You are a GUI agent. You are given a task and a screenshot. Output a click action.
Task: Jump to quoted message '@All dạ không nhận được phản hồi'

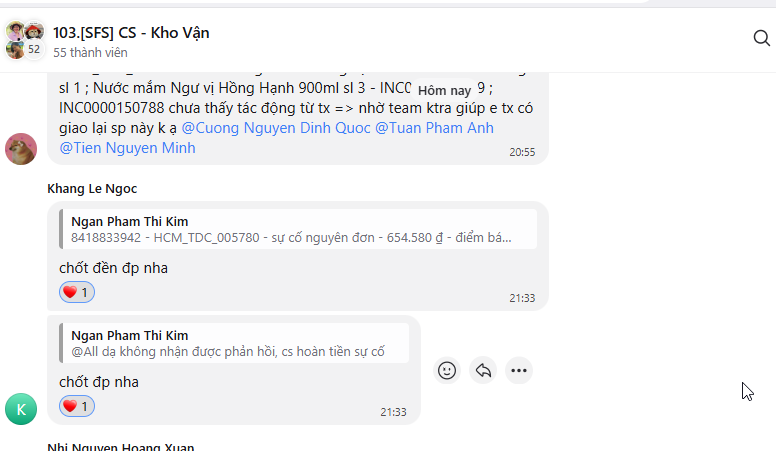(x=234, y=343)
